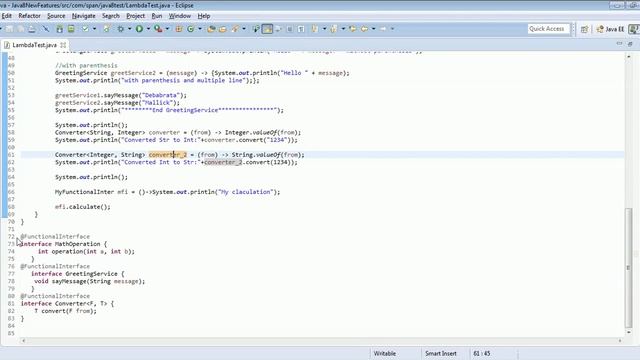Click the Next Annotation icon

coord(314,29)
